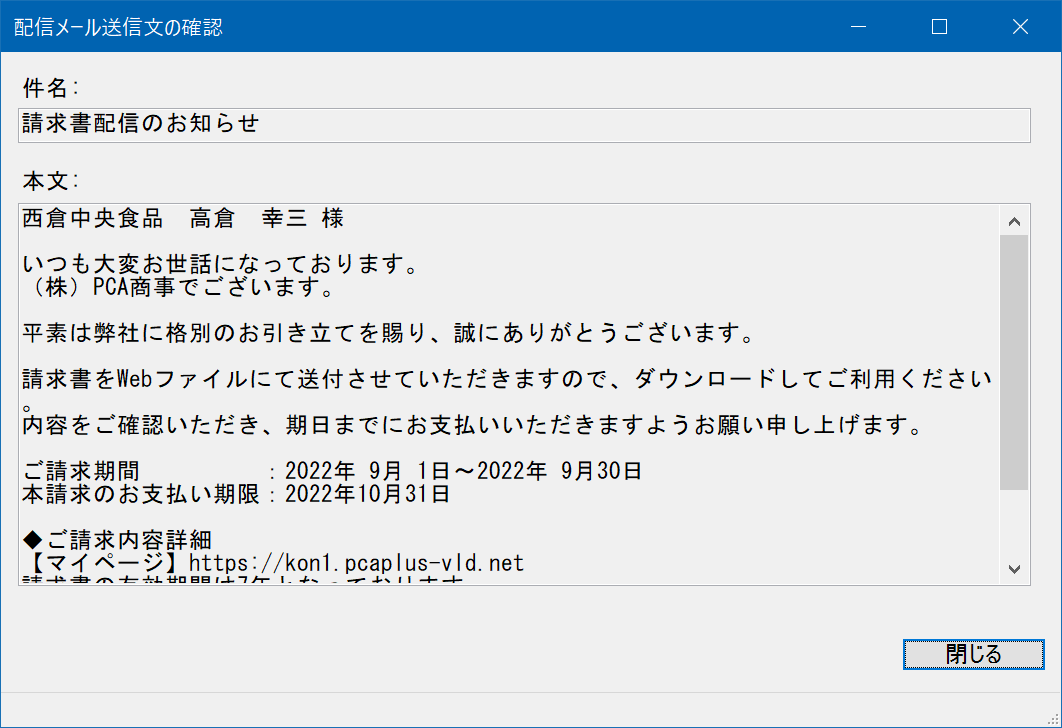Click the title bar text 配信メール送信文の確認
Screen dimensions: 1062x728
pos(118,27)
